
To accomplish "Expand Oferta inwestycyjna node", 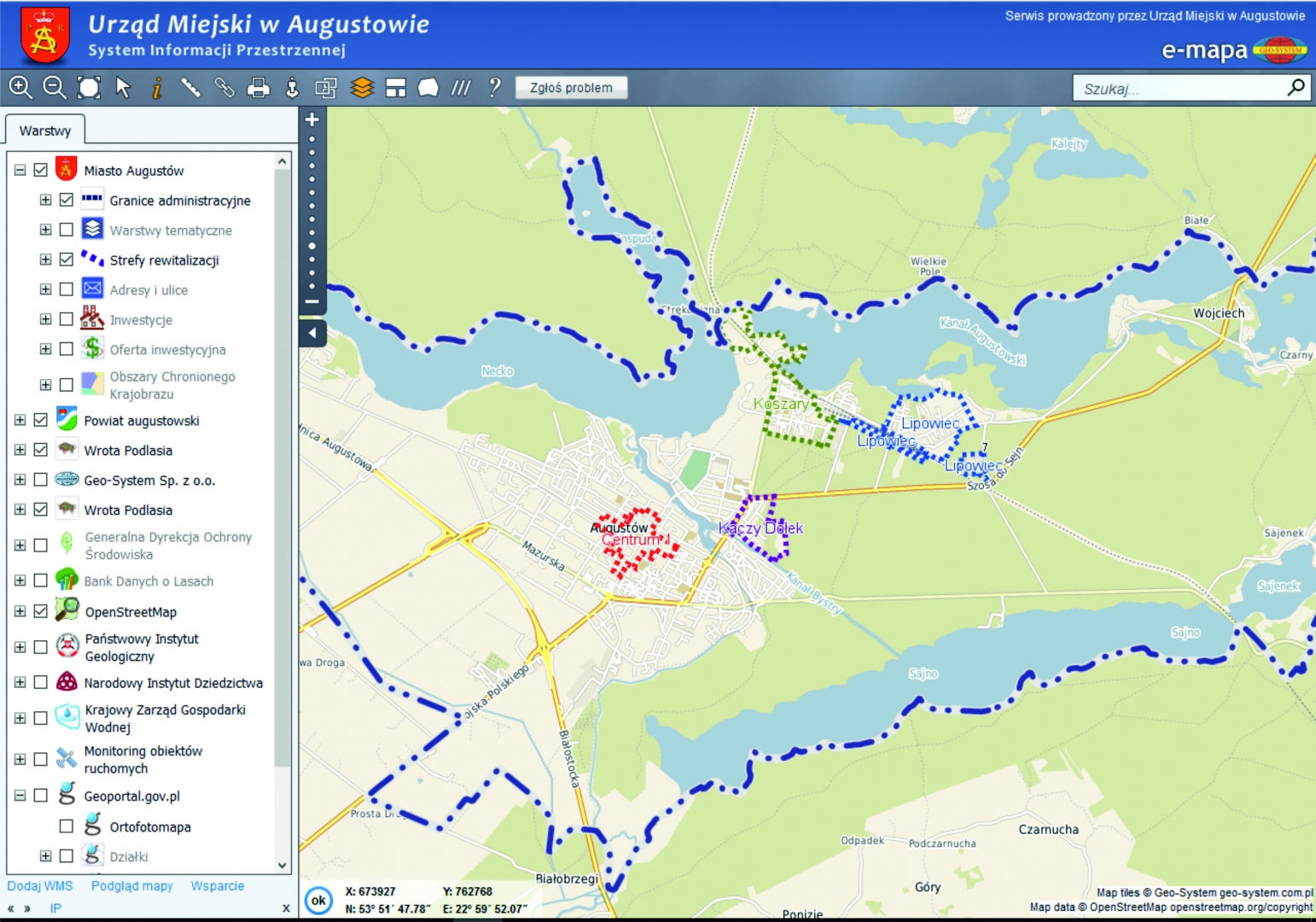I will [45, 349].
